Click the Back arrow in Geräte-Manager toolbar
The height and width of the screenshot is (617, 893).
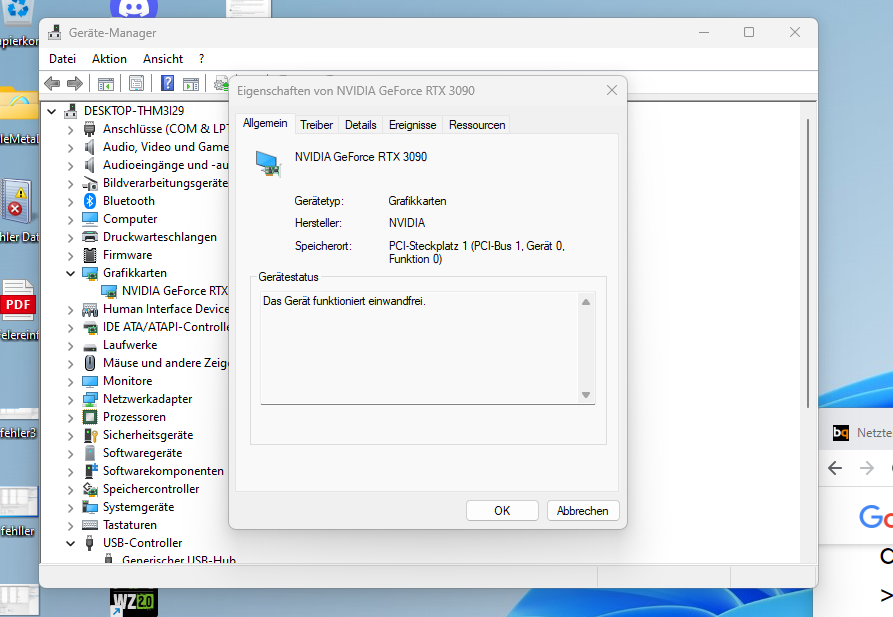[52, 84]
